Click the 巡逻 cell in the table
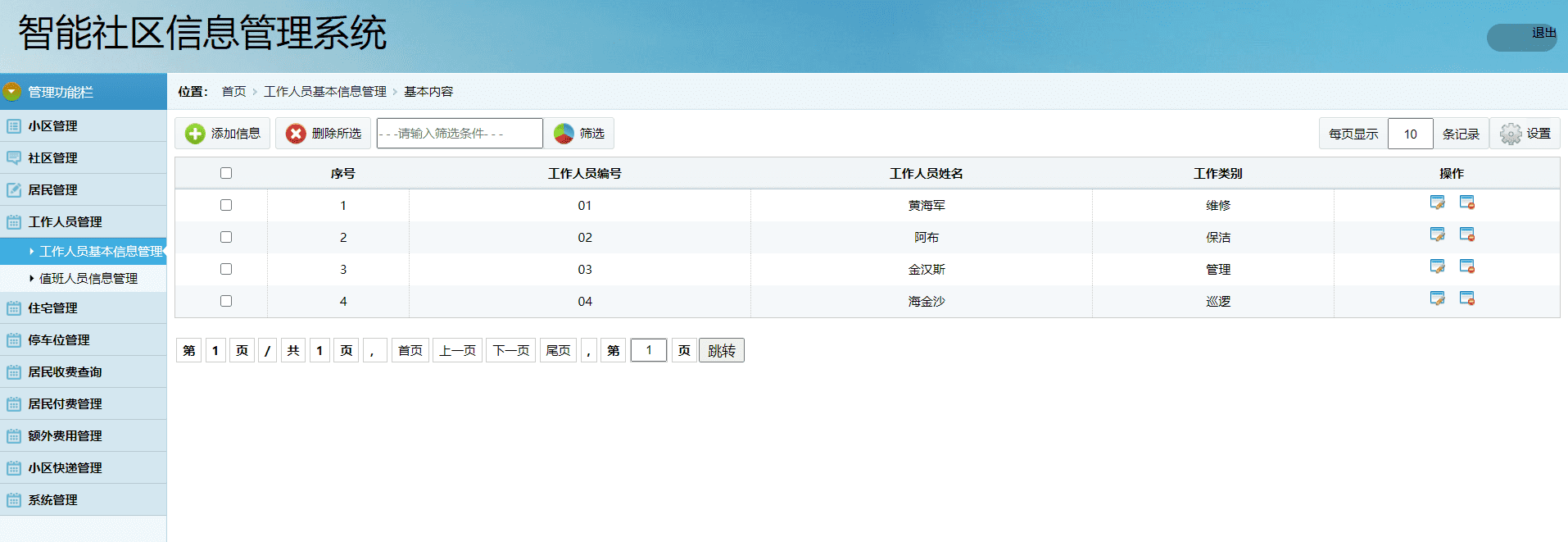The width and height of the screenshot is (1568, 542). coord(1218,302)
